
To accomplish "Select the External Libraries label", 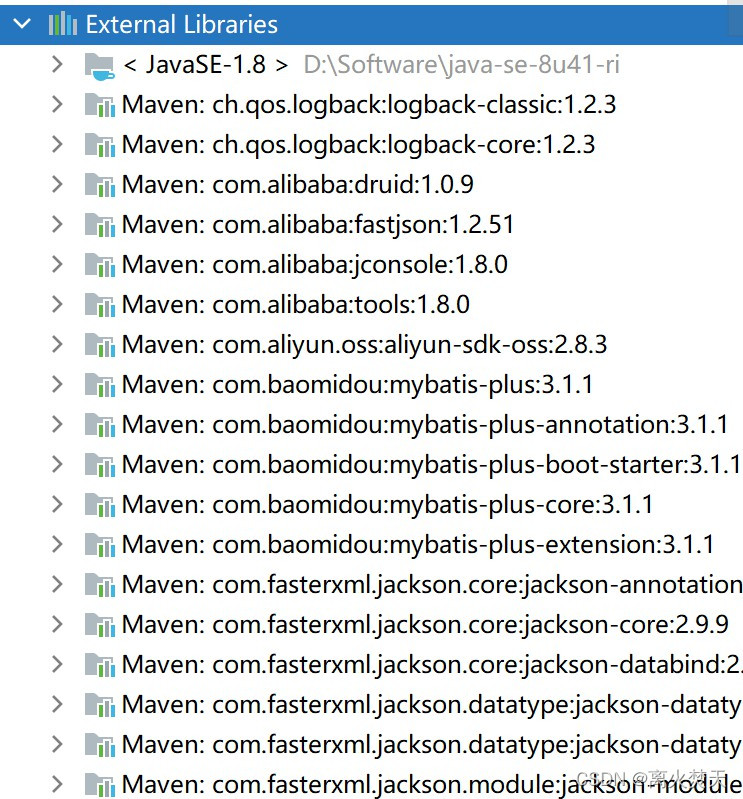I will [181, 24].
